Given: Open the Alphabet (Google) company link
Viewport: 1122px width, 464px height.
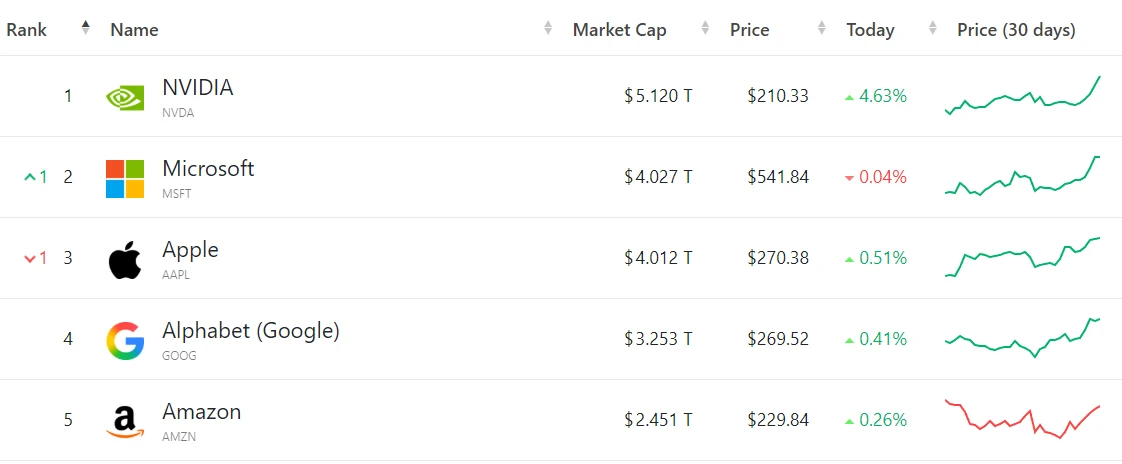Looking at the screenshot, I should pyautogui.click(x=250, y=331).
